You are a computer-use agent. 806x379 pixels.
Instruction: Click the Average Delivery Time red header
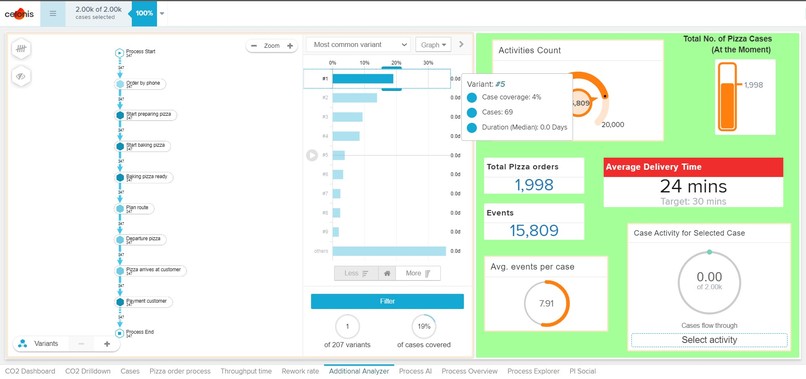[693, 167]
